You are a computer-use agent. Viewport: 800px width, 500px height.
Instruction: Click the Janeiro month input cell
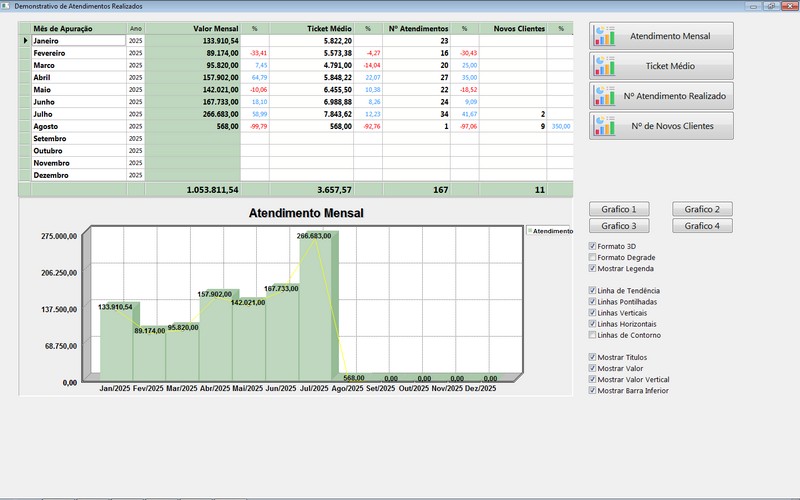pyautogui.click(x=78, y=41)
